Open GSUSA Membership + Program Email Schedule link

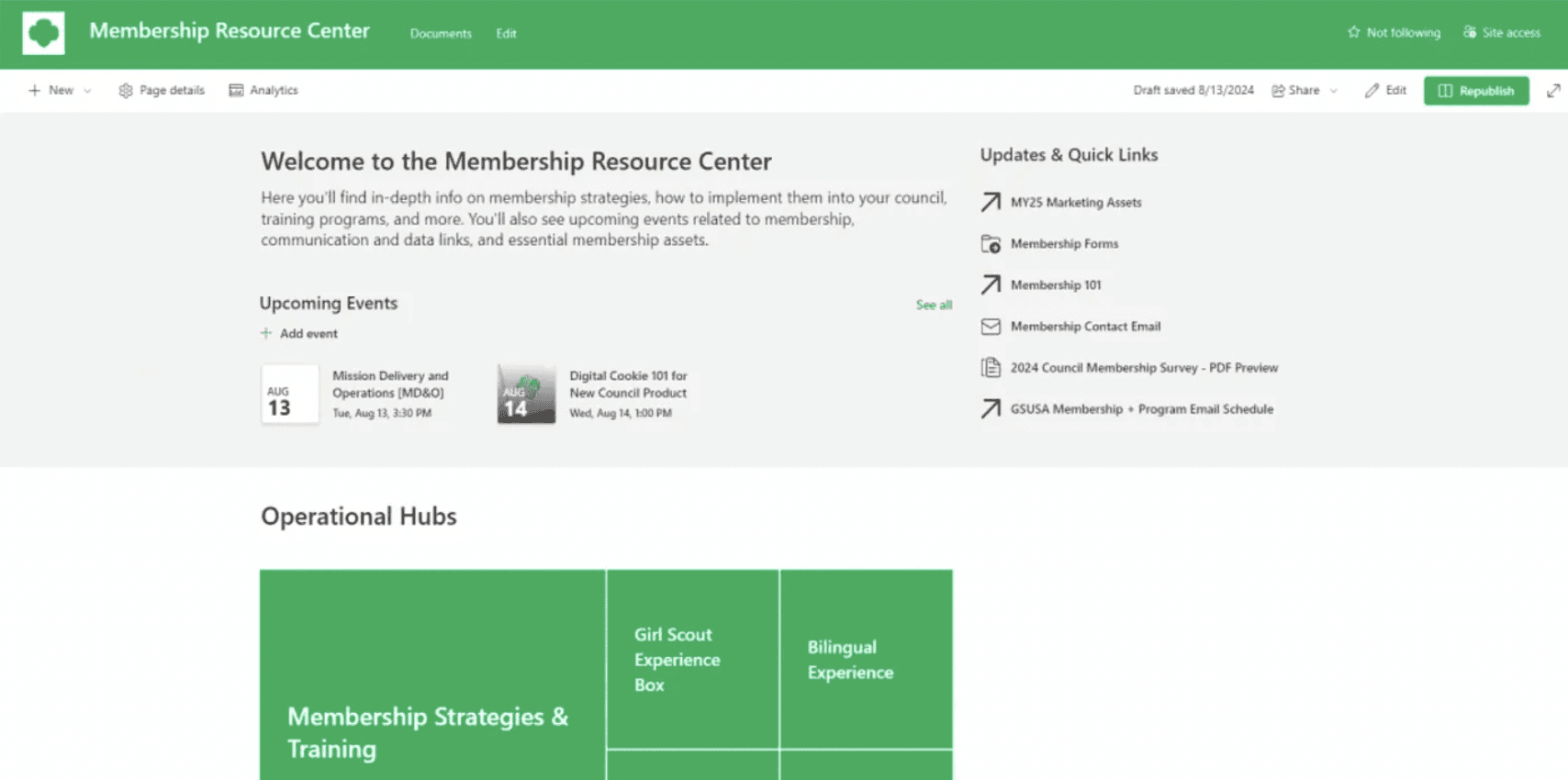point(1142,408)
